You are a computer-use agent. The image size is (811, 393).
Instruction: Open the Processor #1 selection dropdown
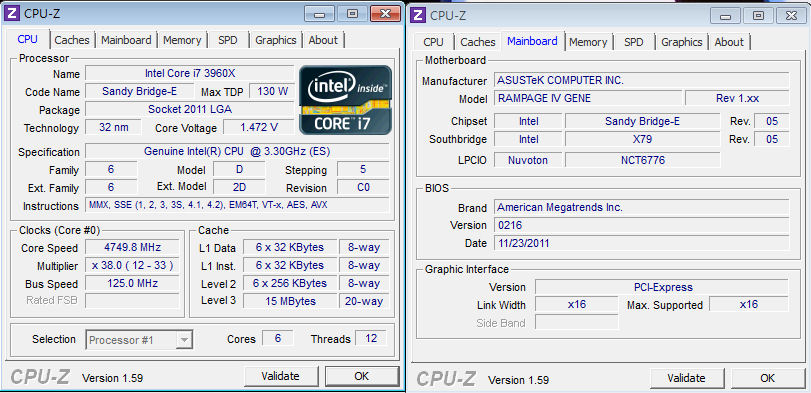tap(140, 340)
